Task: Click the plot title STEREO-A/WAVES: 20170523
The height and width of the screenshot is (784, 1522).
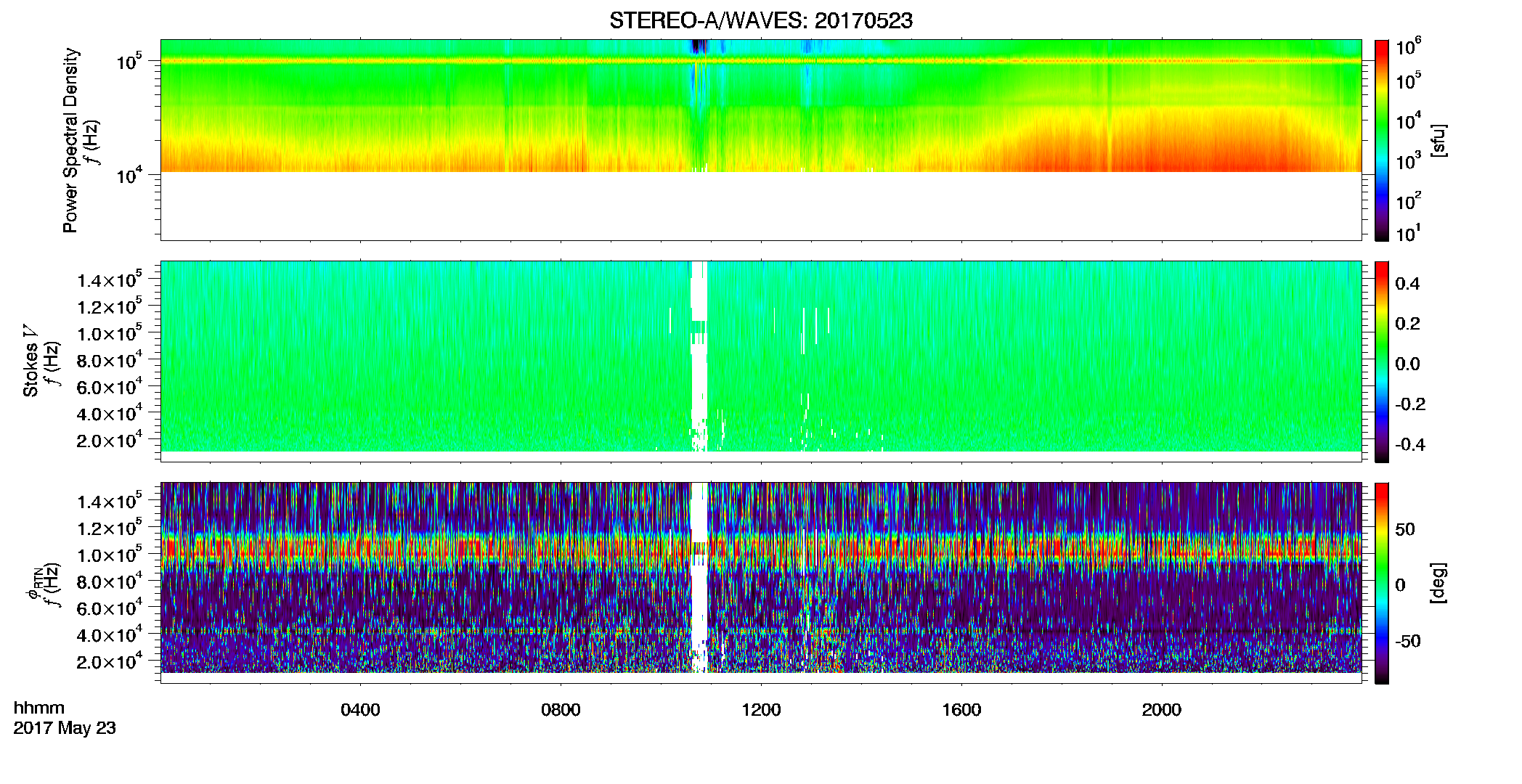Action: pyautogui.click(x=761, y=20)
